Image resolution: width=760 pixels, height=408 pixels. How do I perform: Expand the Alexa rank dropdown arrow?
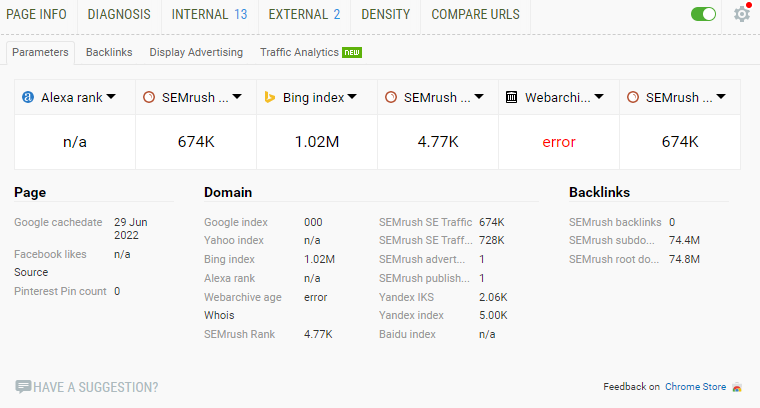[111, 97]
